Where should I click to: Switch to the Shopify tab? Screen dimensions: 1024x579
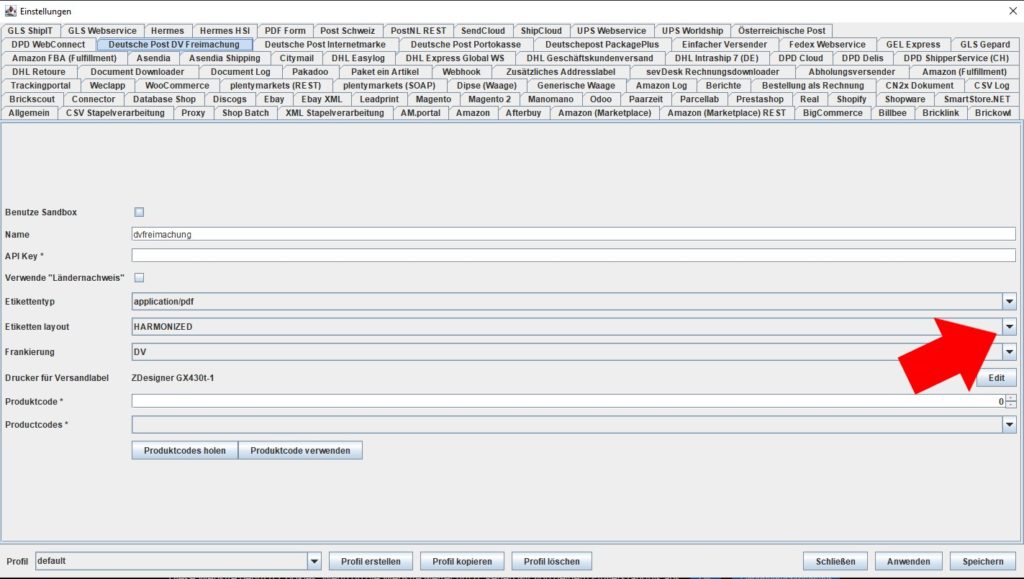point(852,99)
